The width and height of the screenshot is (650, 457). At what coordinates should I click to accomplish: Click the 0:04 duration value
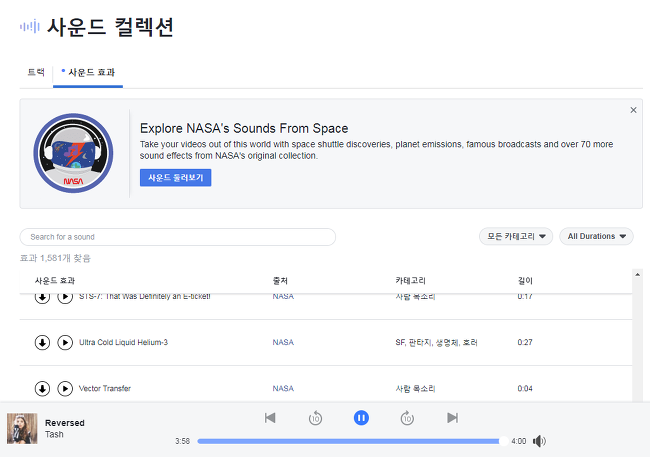click(x=525, y=389)
